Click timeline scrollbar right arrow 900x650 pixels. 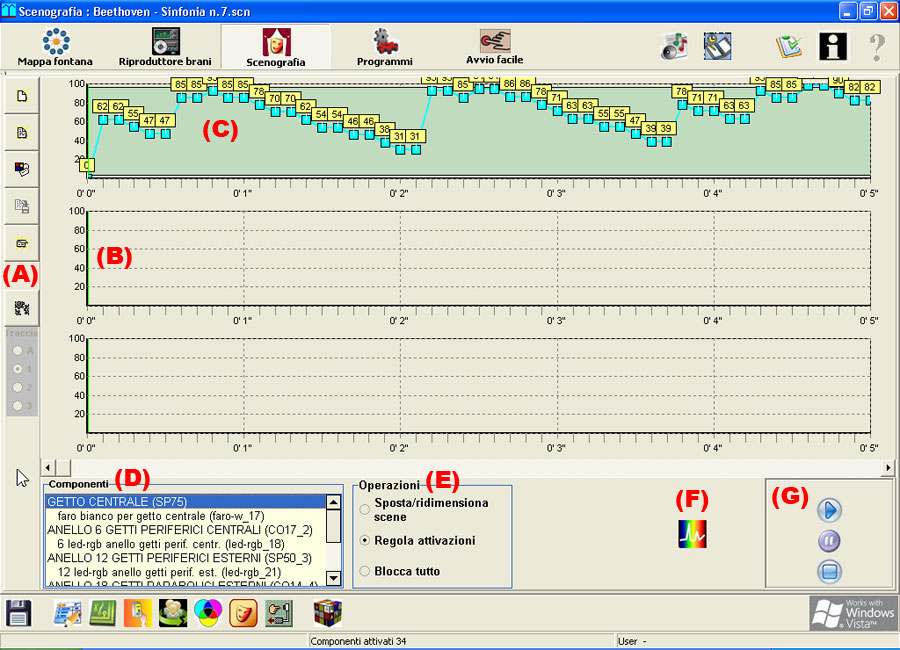pos(888,467)
